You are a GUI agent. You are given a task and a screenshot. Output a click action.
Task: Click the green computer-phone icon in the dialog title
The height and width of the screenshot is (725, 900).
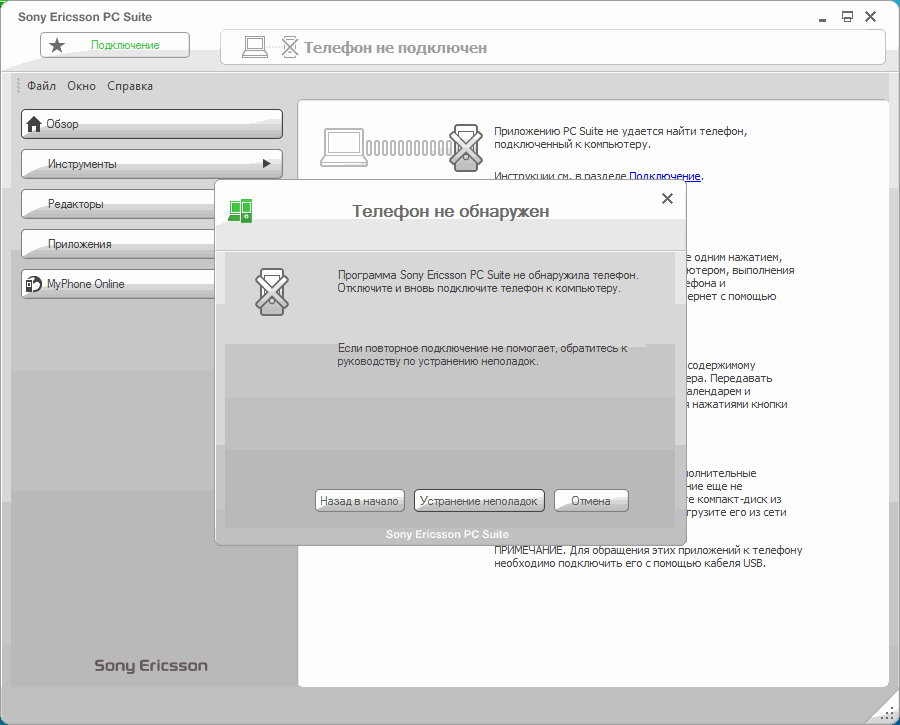[240, 210]
